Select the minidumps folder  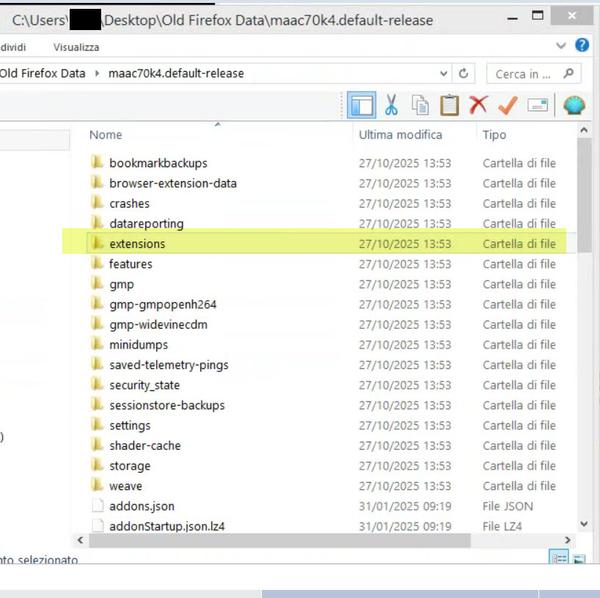pyautogui.click(x=139, y=345)
